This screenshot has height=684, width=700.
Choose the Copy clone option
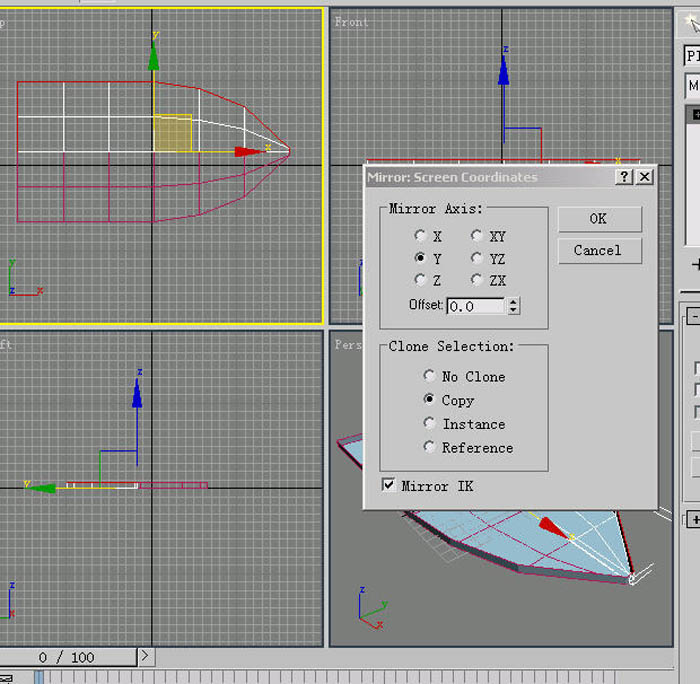[429, 399]
